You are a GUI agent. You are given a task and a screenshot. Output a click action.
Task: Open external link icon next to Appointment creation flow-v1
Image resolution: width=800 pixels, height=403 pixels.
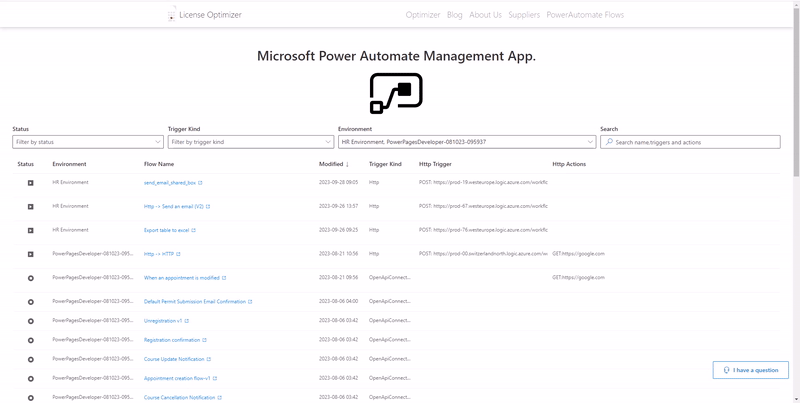click(215, 379)
